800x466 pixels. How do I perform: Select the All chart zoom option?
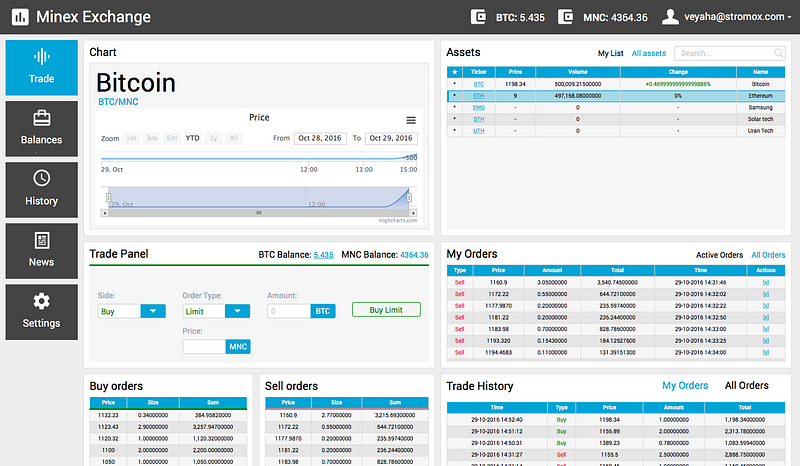pyautogui.click(x=234, y=138)
